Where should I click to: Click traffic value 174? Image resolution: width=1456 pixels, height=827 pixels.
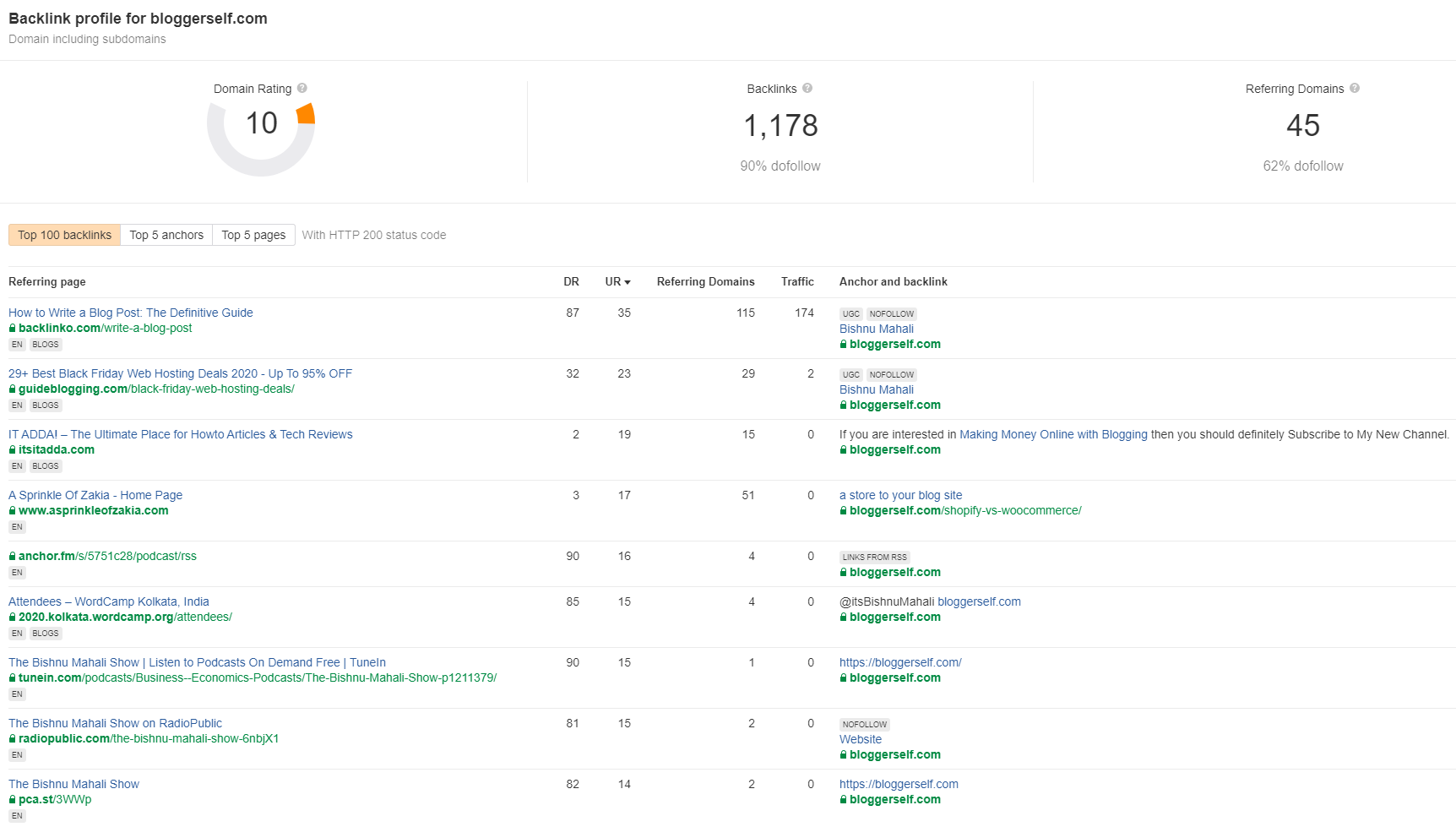(804, 313)
